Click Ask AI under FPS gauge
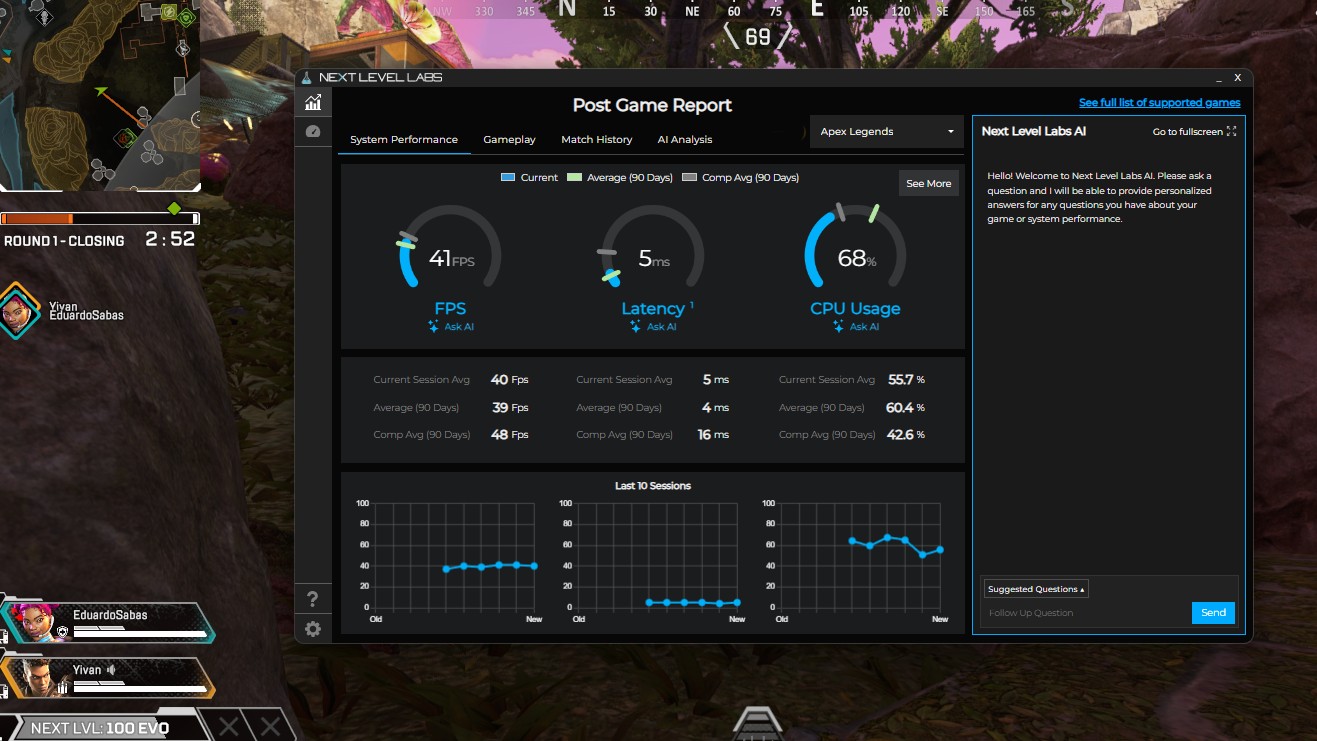The width and height of the screenshot is (1317, 741). tap(451, 327)
